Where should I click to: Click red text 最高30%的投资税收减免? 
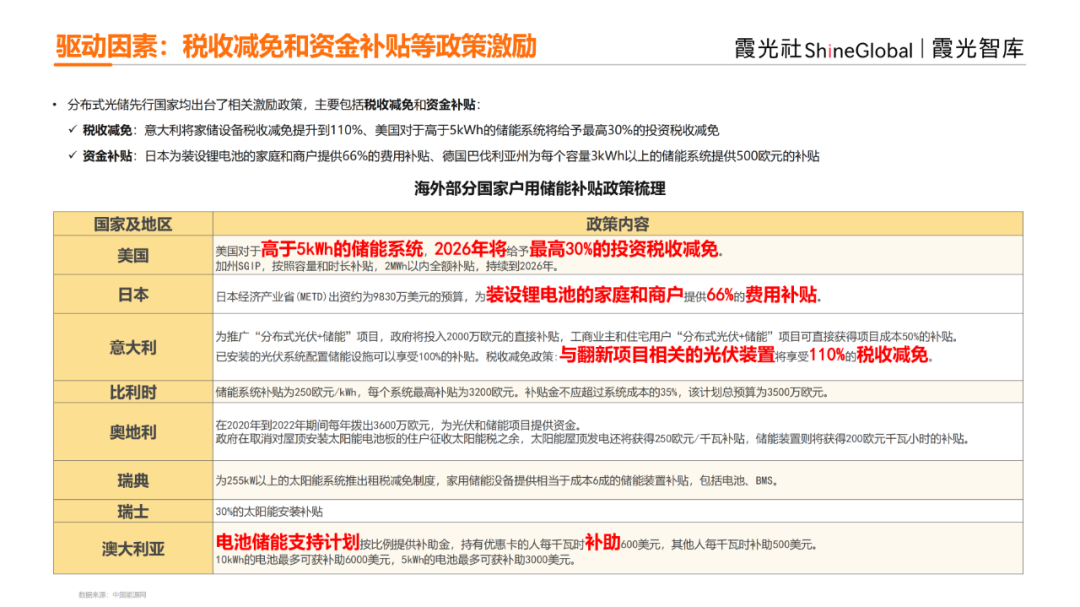[x=624, y=249]
